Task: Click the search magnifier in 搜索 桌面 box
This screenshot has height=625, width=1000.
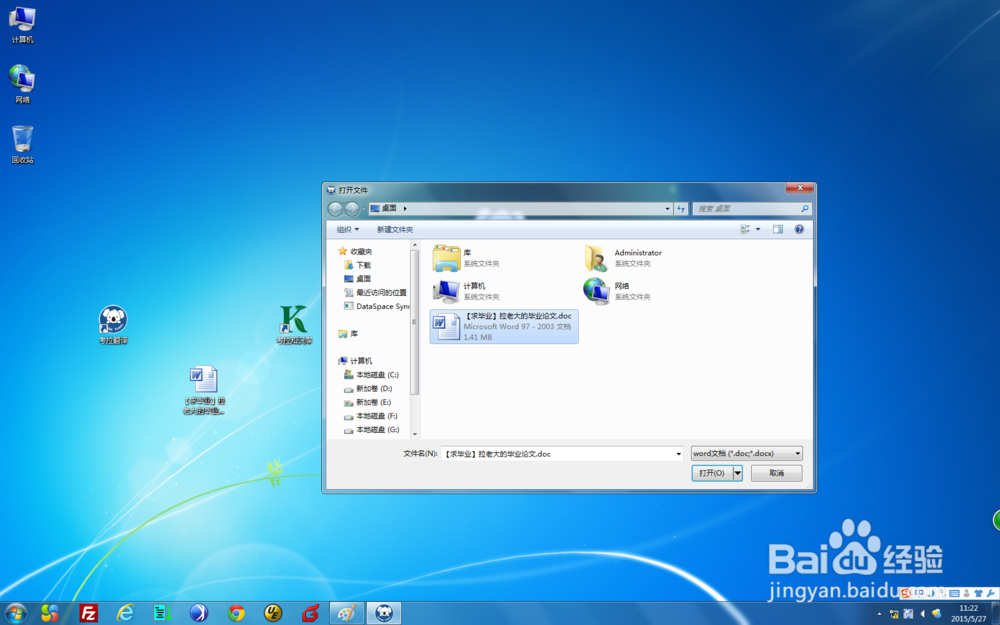Action: pyautogui.click(x=804, y=209)
